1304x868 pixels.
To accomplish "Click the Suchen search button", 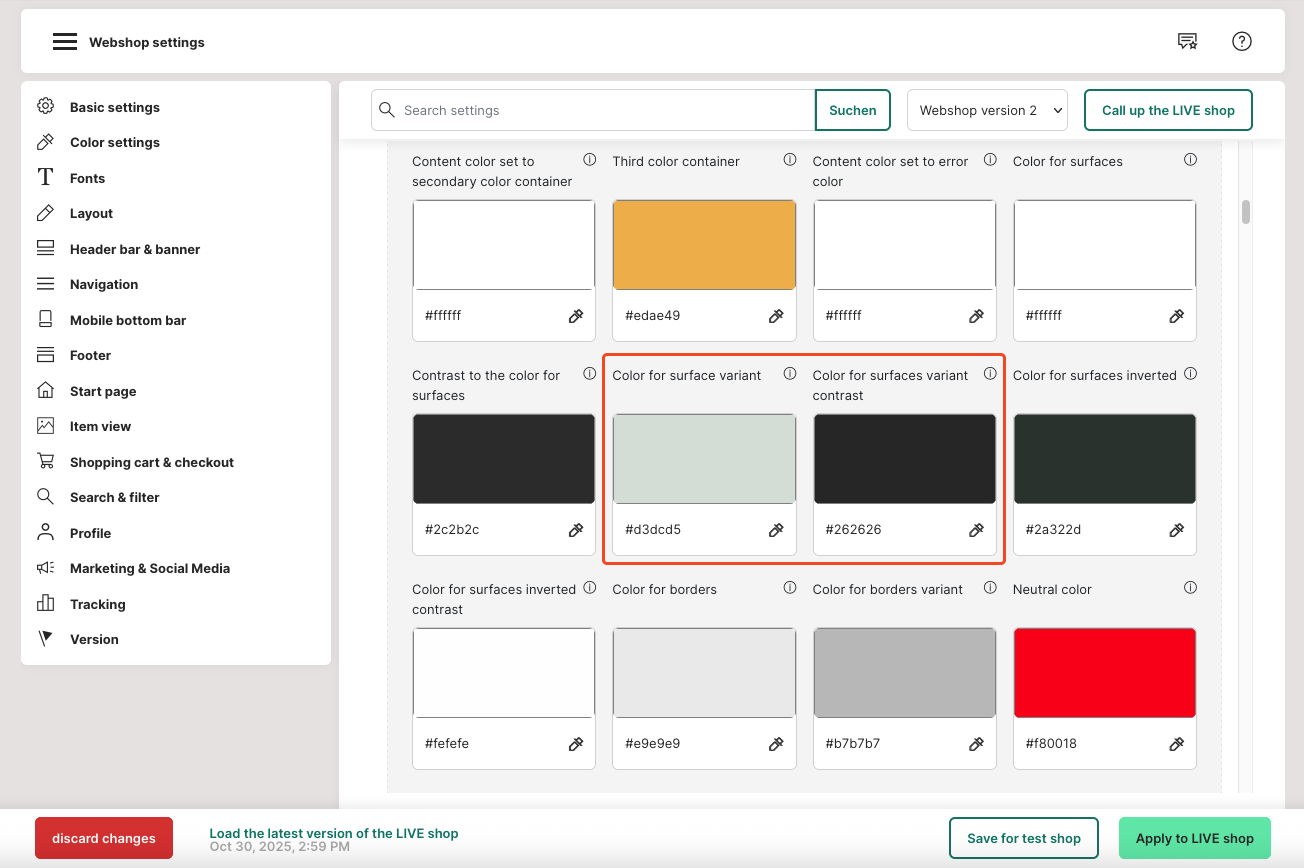I will (852, 110).
